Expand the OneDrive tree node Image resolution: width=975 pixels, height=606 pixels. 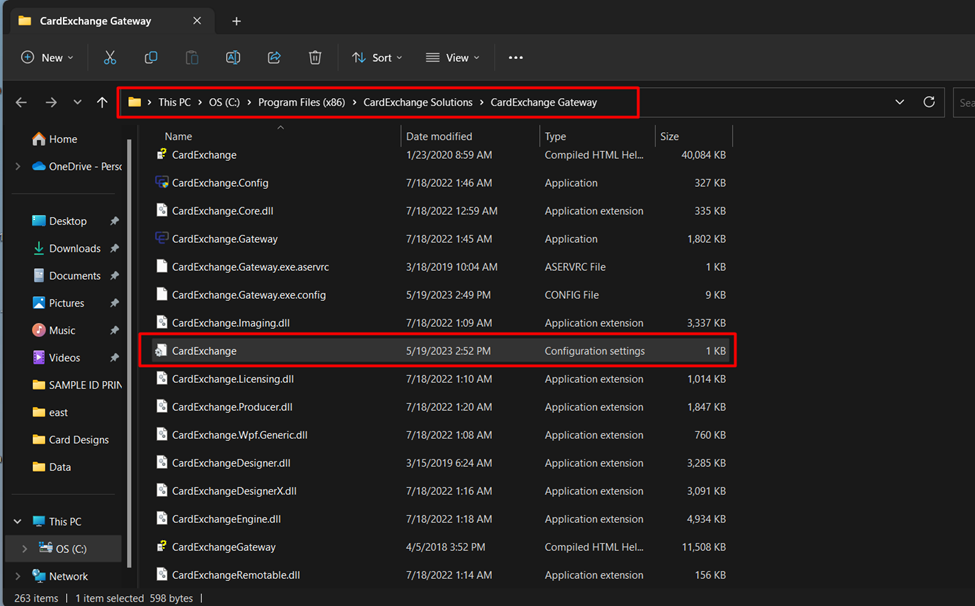click(x=18, y=167)
